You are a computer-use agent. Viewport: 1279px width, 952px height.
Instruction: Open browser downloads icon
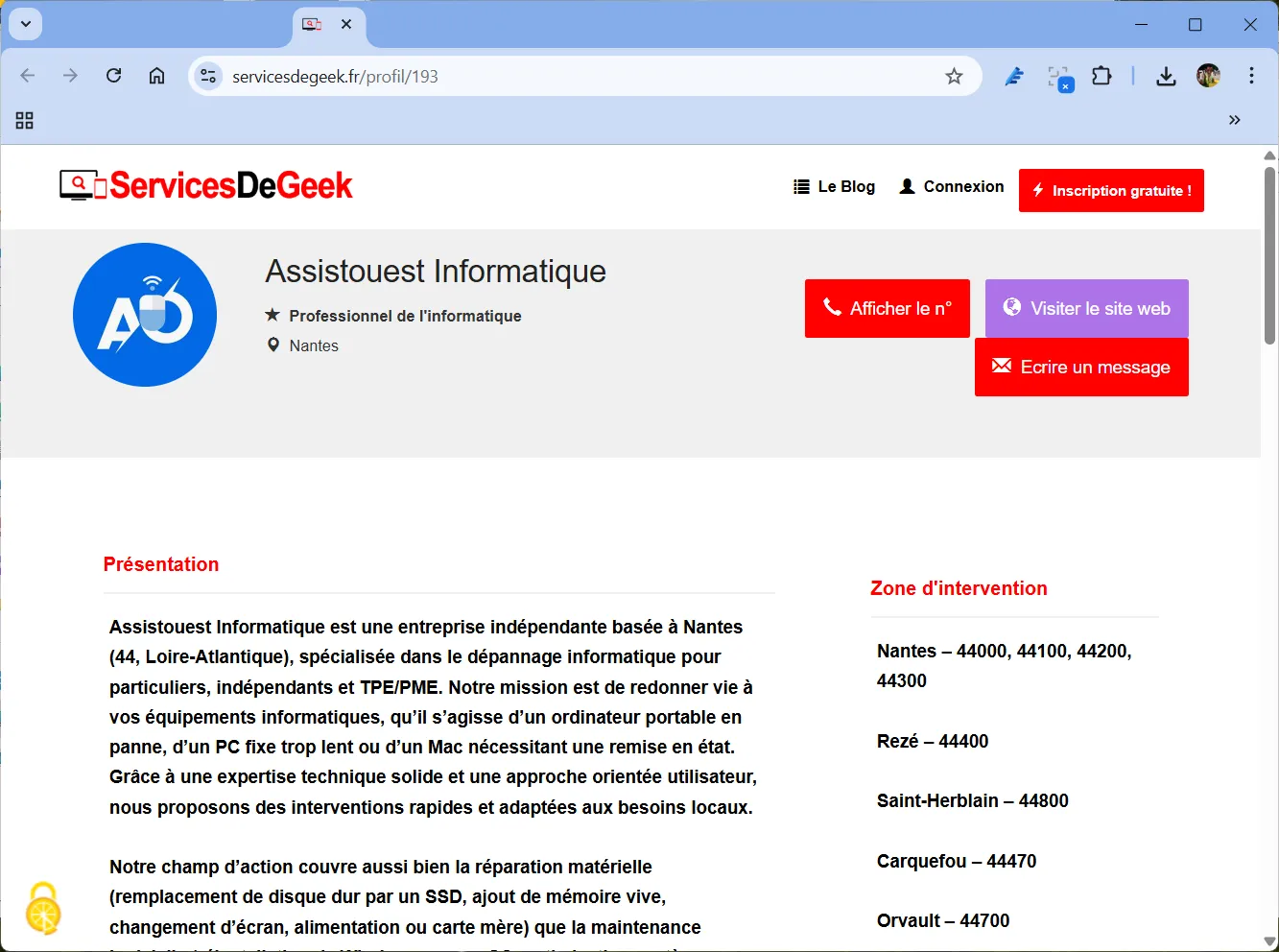(x=1166, y=76)
